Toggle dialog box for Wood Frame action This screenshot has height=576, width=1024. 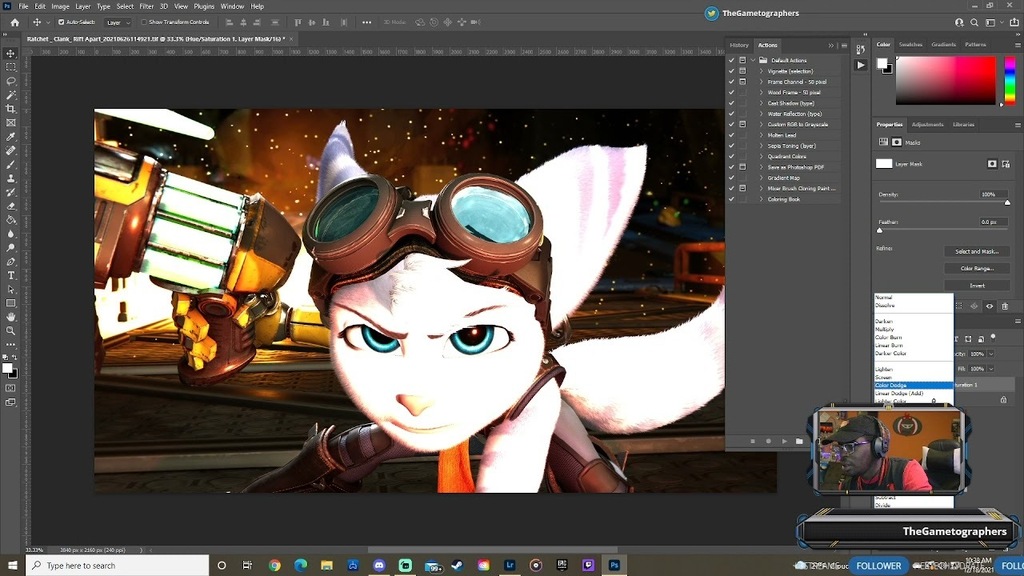coord(743,92)
